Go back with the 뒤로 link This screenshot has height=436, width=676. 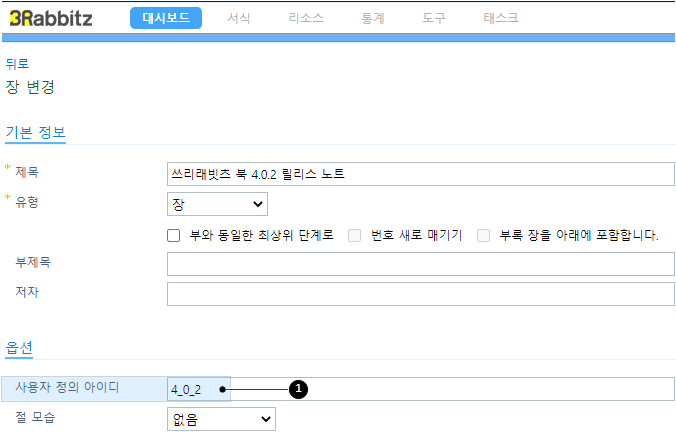17,64
